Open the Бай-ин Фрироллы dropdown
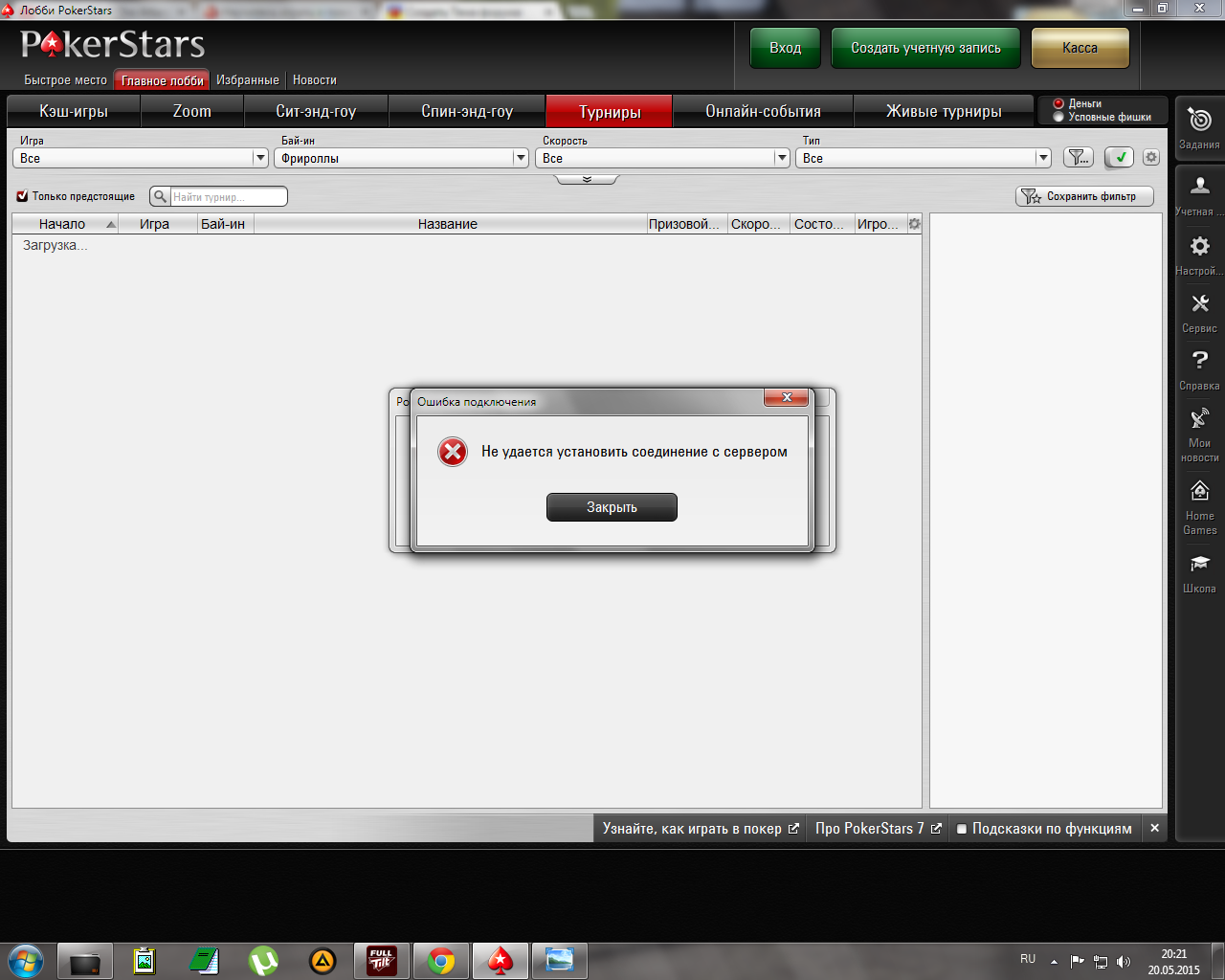This screenshot has width=1225, height=980. coord(402,158)
